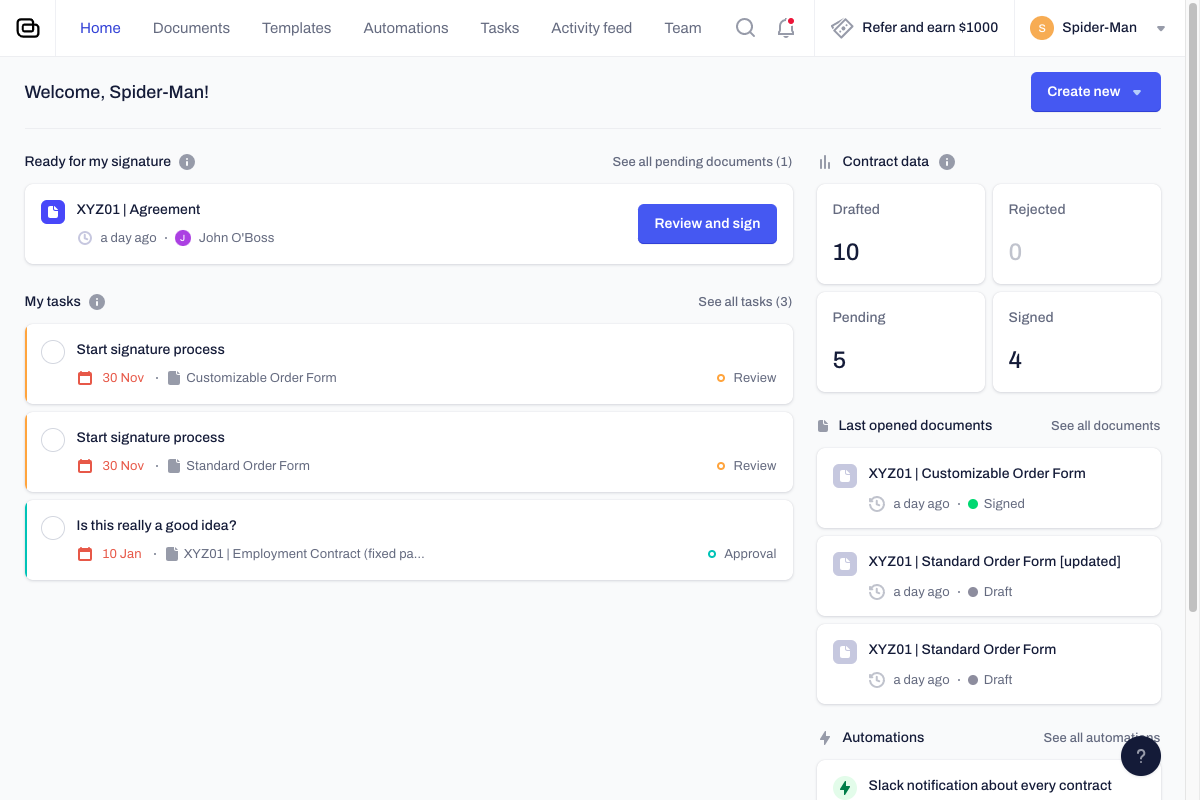Click Standard Order Form [updated] document icon
This screenshot has width=1200, height=800.
click(845, 564)
